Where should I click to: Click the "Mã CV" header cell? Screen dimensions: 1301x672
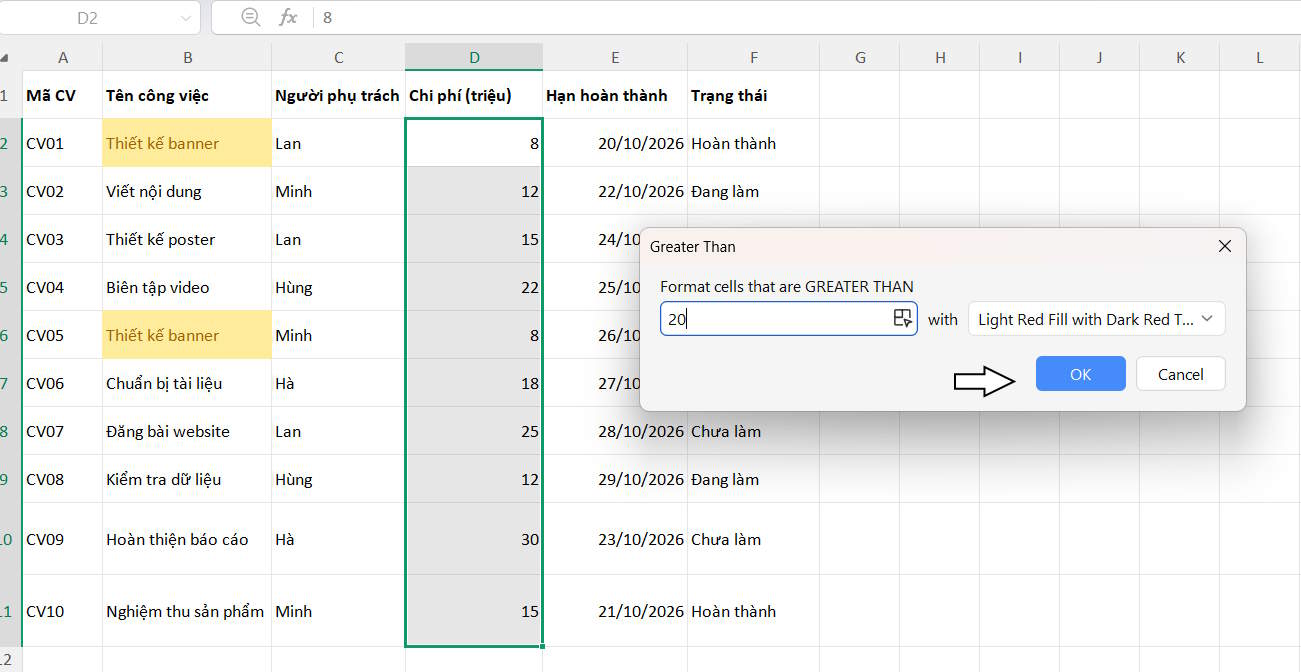(x=63, y=95)
